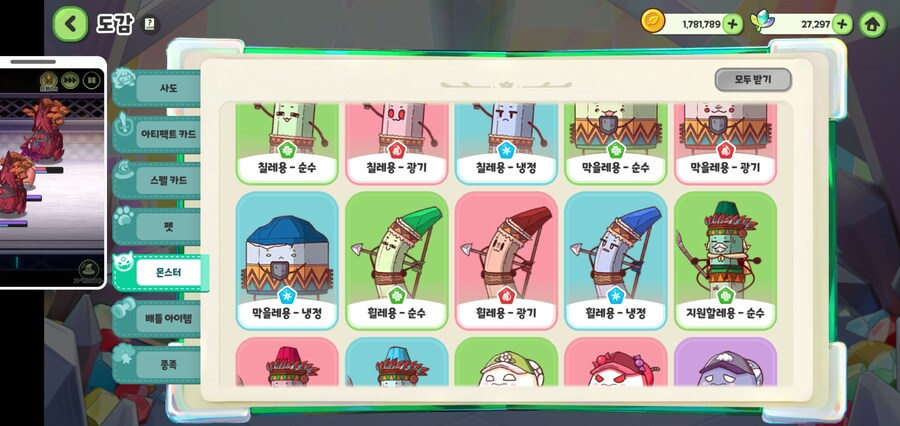Viewport: 900px width, 426px height.
Task: Click the gem crystal currency icon
Action: 763,22
